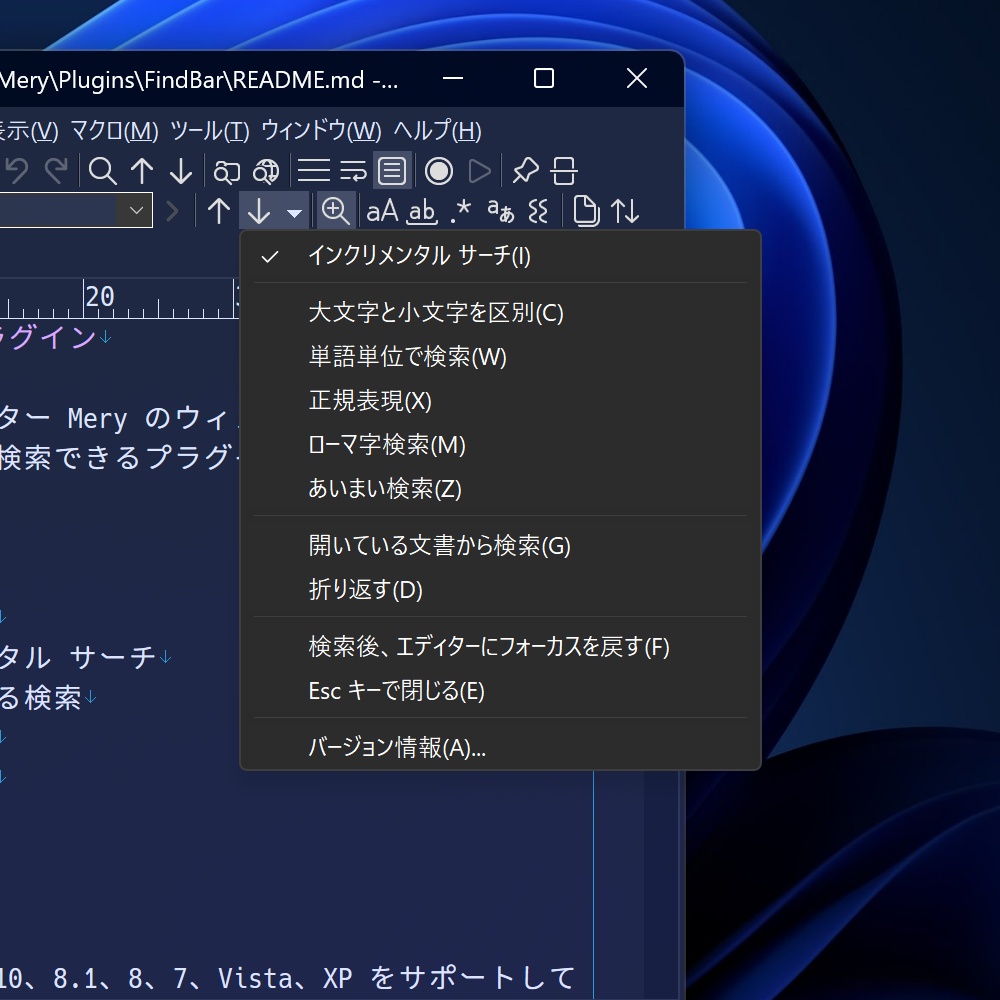Viewport: 1000px width, 1000px height.
Task: Open the ヘルプ(H) menu
Action: click(x=438, y=131)
